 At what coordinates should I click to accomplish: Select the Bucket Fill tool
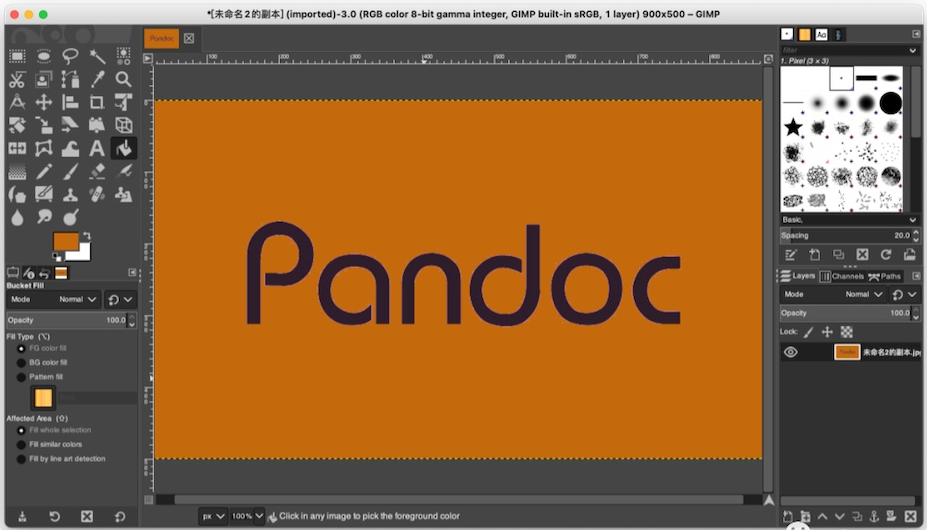[124, 148]
